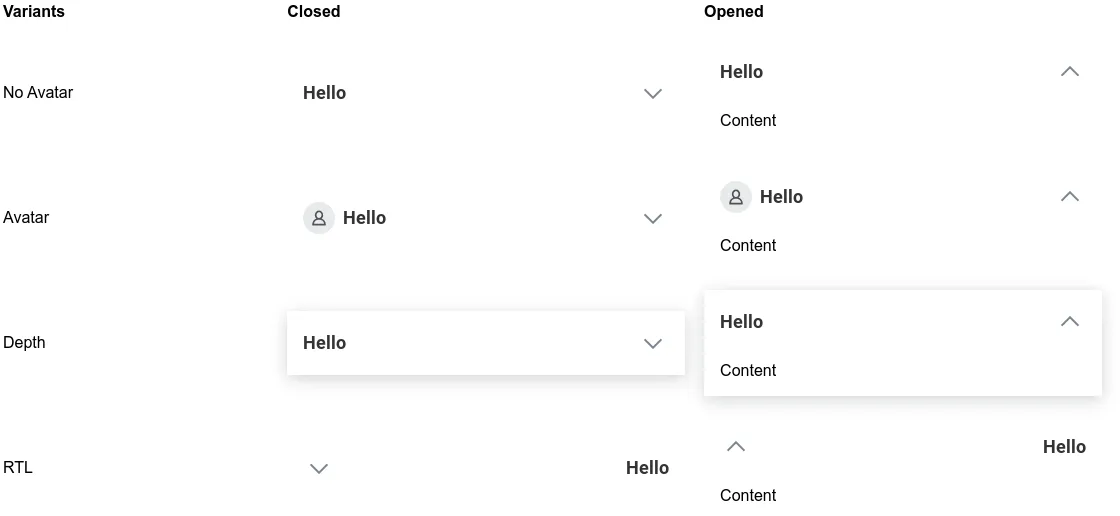Click Content text in opened Depth card
The height and width of the screenshot is (516, 1120).
748,370
